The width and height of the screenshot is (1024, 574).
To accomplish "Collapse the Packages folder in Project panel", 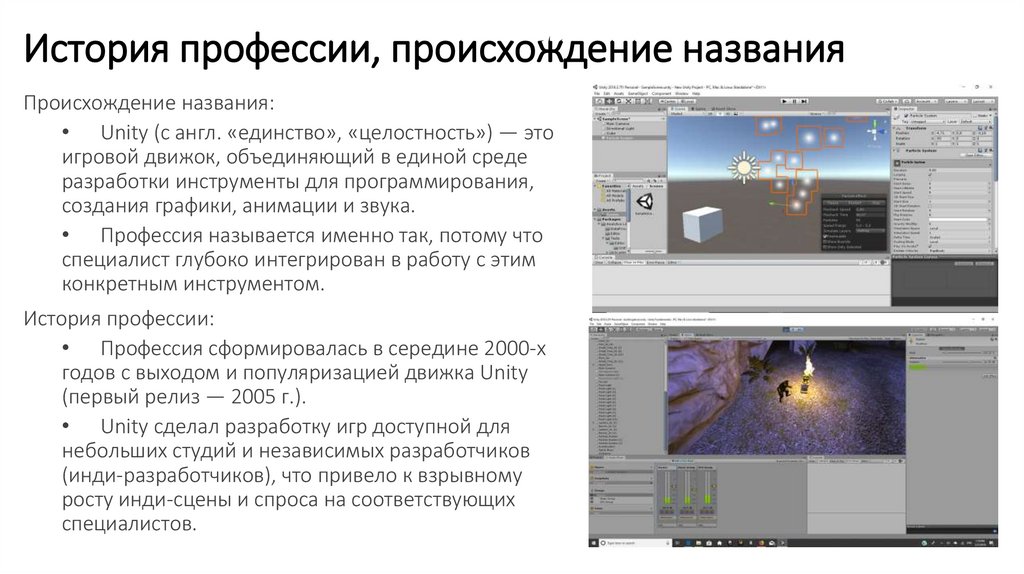I will pos(595,219).
